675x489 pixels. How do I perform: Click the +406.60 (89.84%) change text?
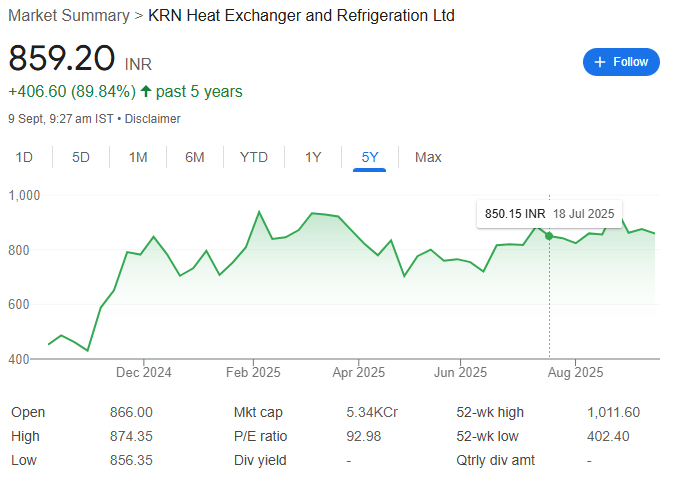[72, 91]
